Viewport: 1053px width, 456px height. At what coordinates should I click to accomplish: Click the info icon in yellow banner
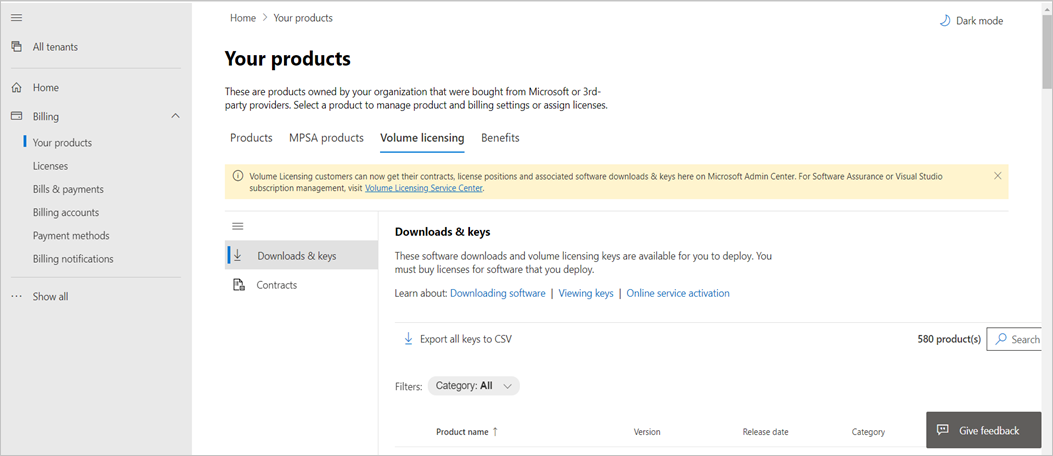(x=238, y=176)
